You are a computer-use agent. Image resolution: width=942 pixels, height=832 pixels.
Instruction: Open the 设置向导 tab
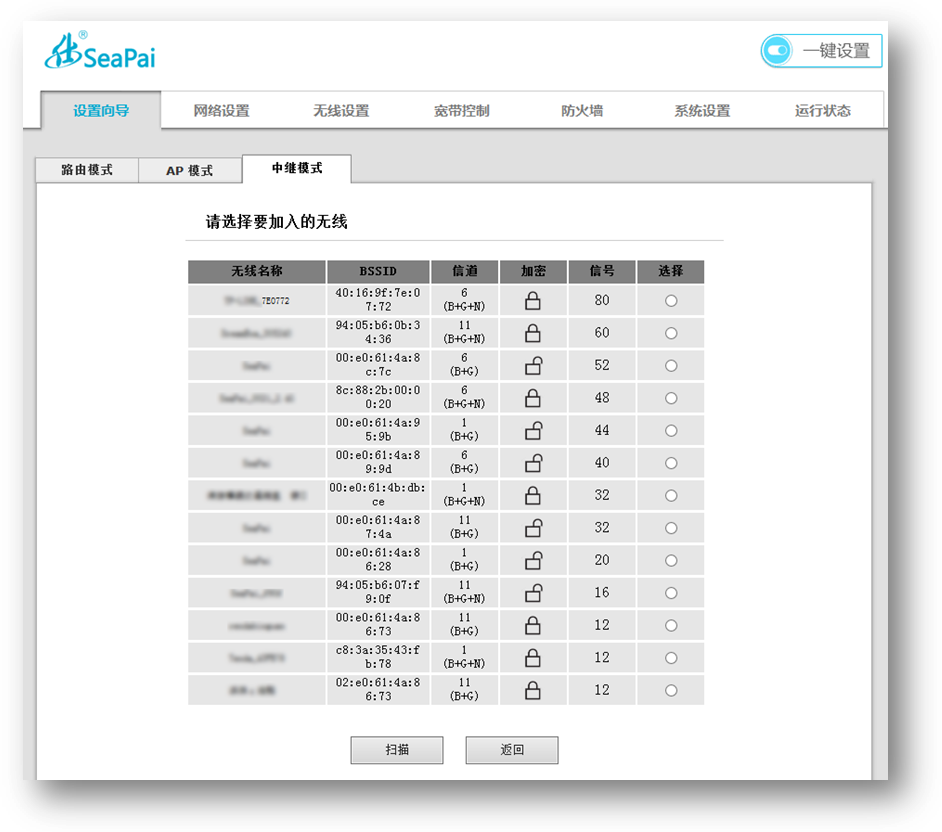click(x=101, y=111)
